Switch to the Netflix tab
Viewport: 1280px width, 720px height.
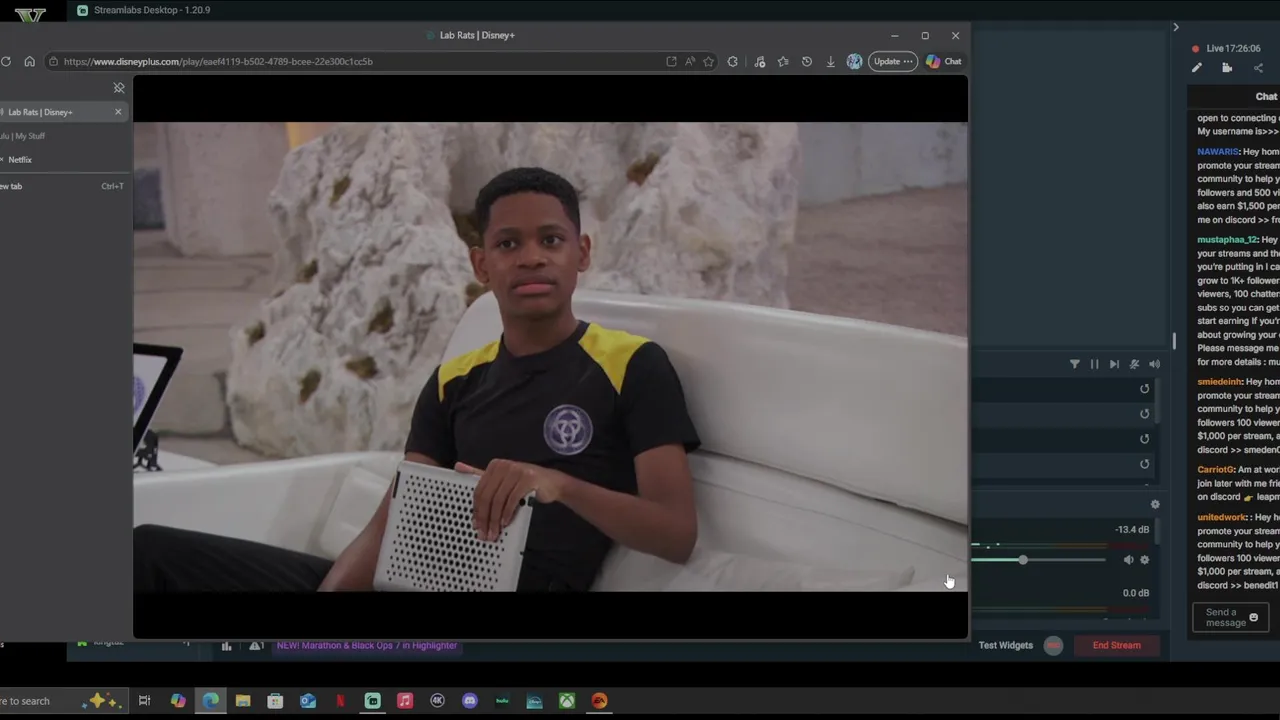62,160
